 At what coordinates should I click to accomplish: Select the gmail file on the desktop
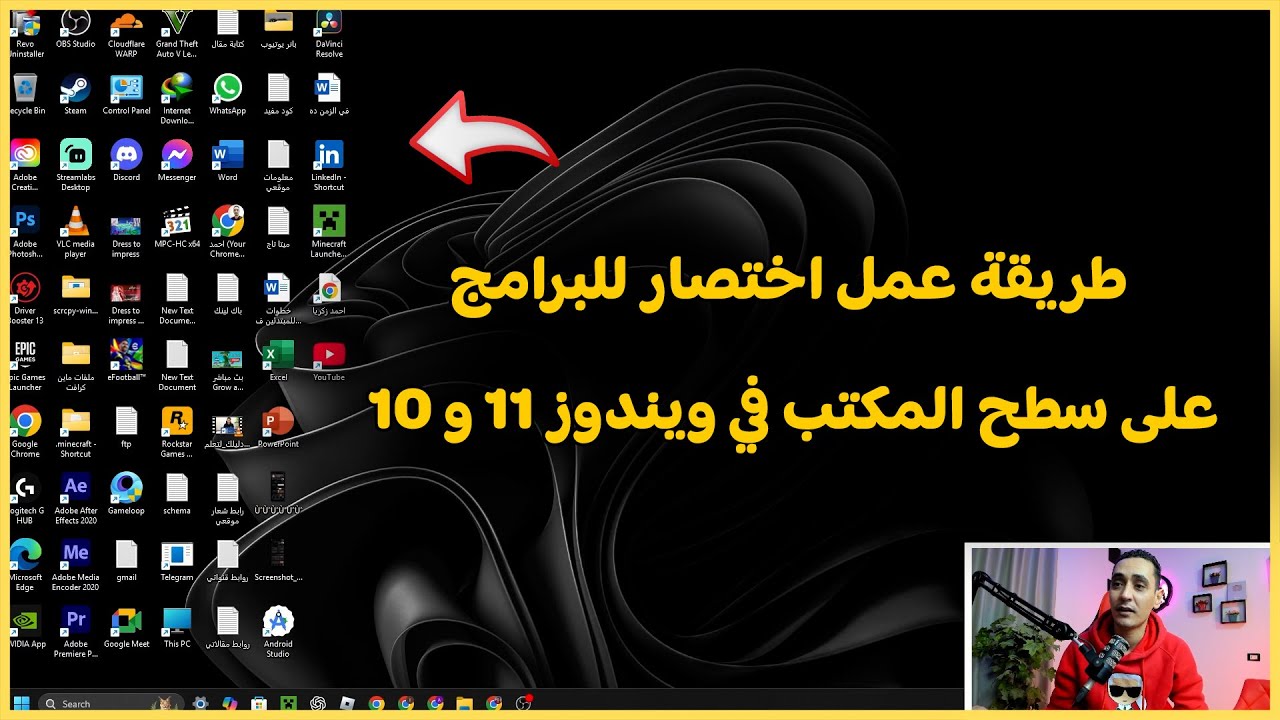126,562
